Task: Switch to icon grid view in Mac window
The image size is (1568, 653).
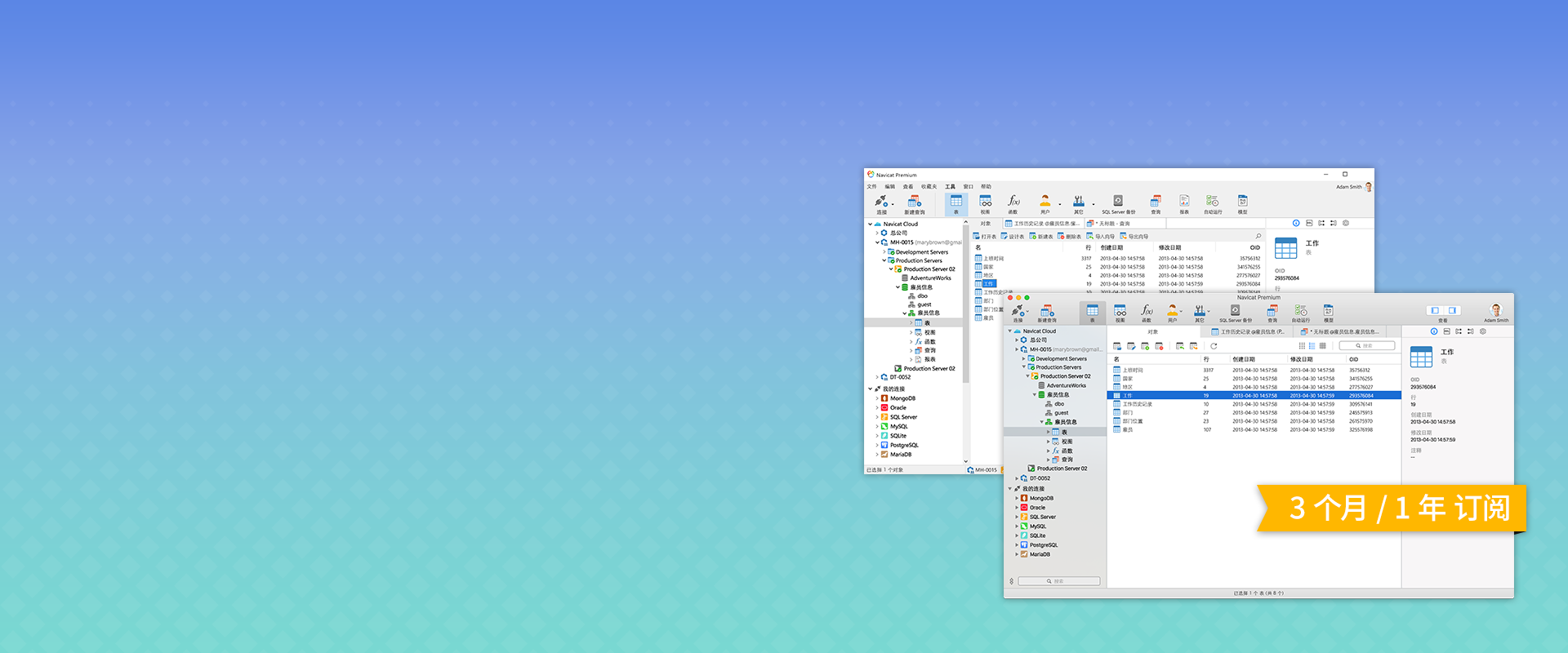Action: pos(1302,346)
